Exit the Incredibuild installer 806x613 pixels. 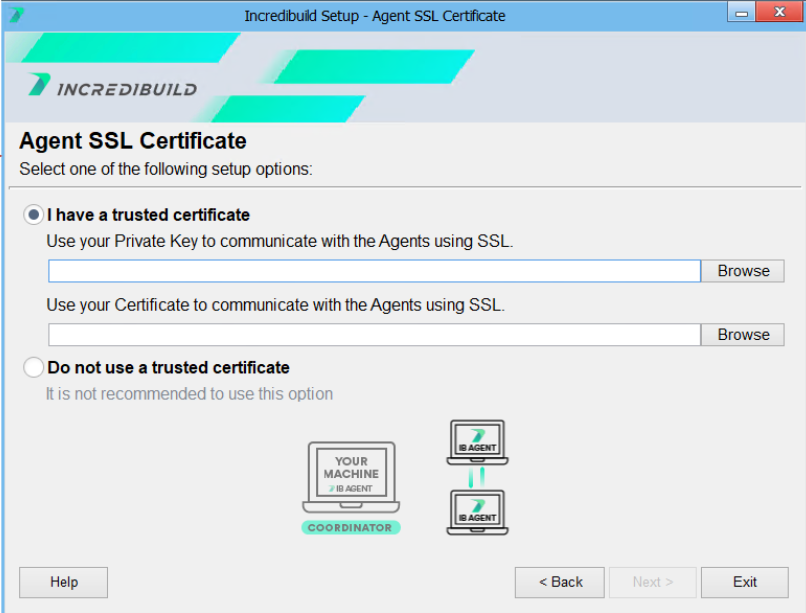pos(744,582)
